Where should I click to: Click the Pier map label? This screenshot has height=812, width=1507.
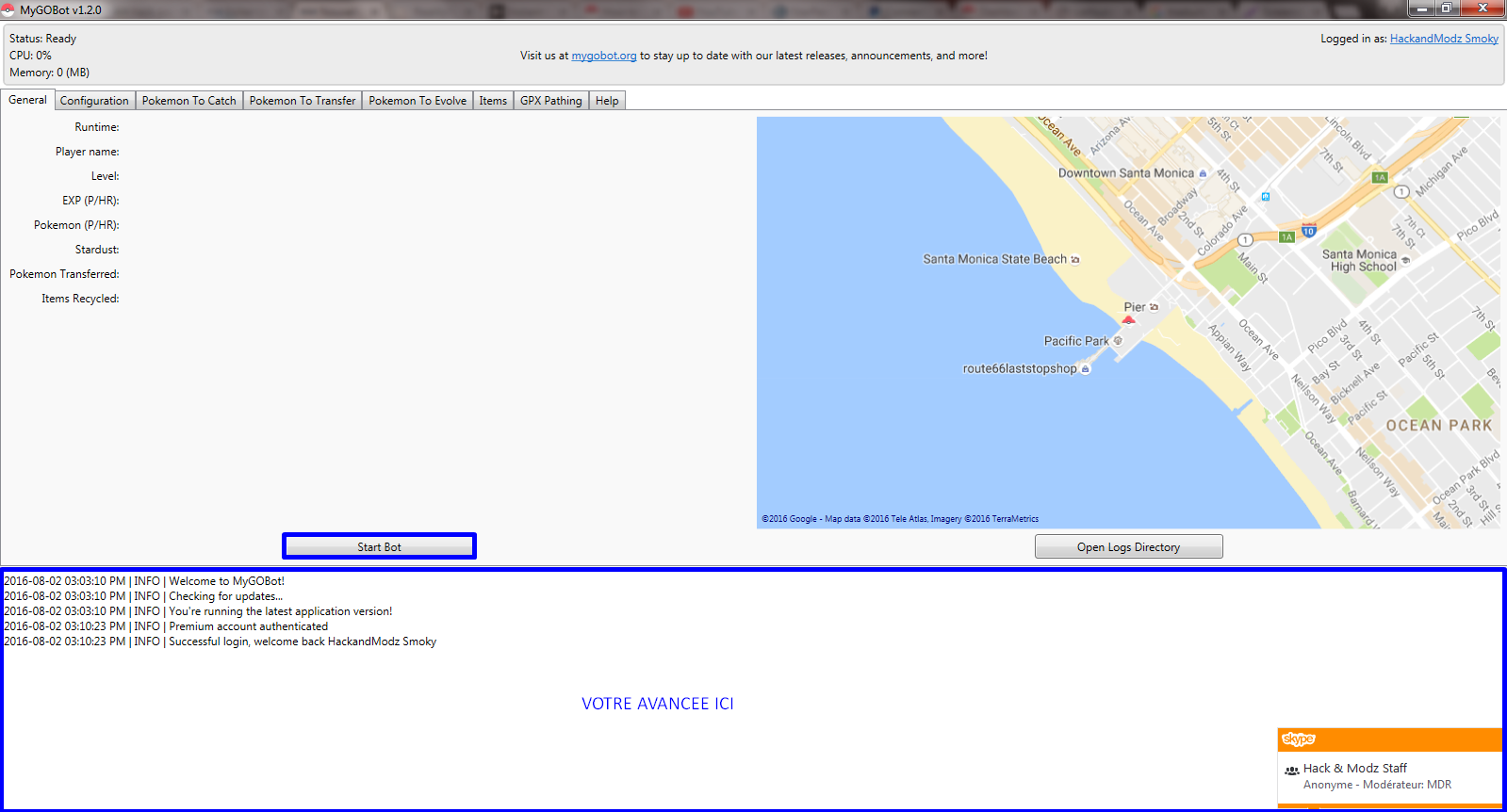pyautogui.click(x=1135, y=307)
